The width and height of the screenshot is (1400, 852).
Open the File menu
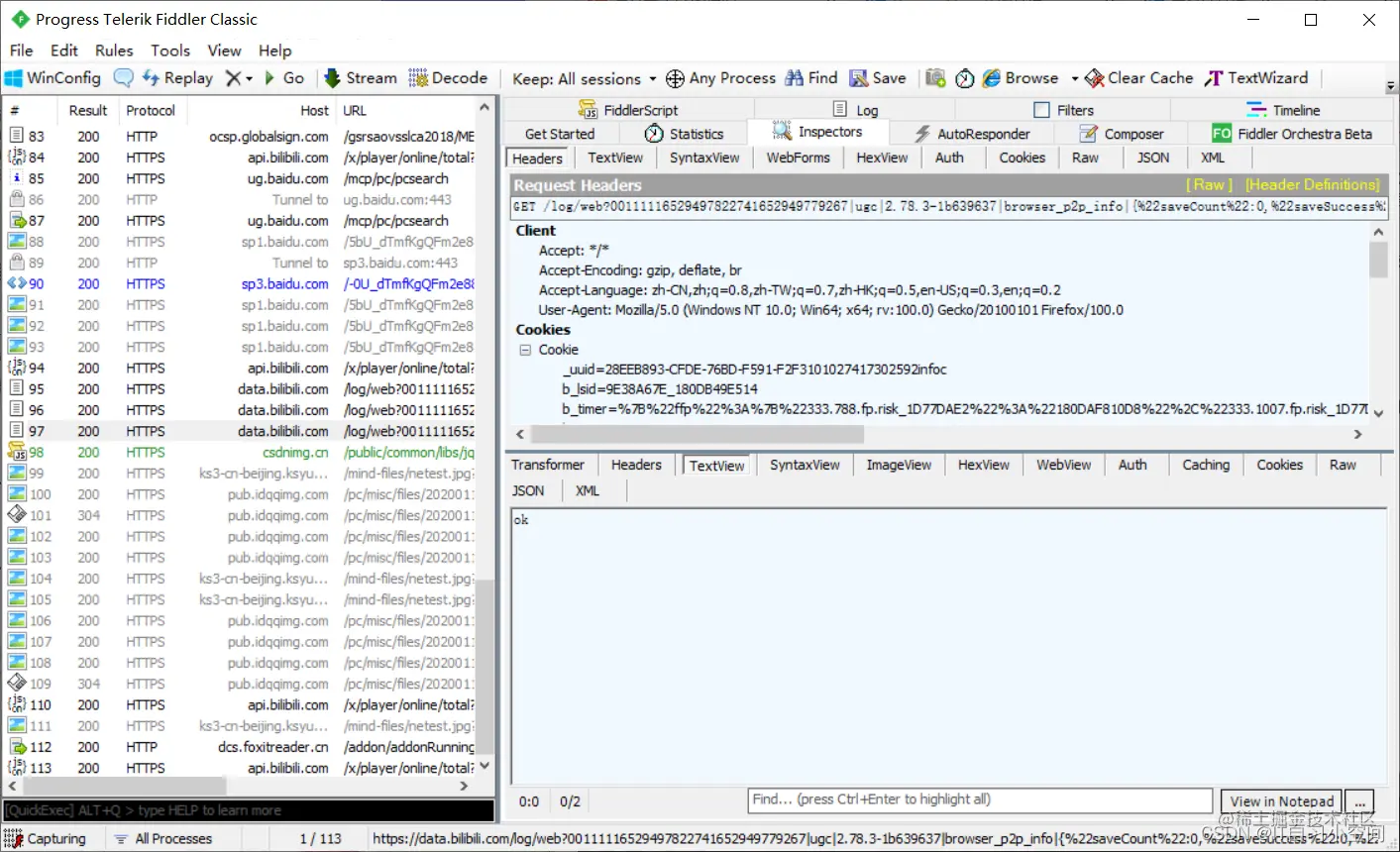[x=21, y=51]
